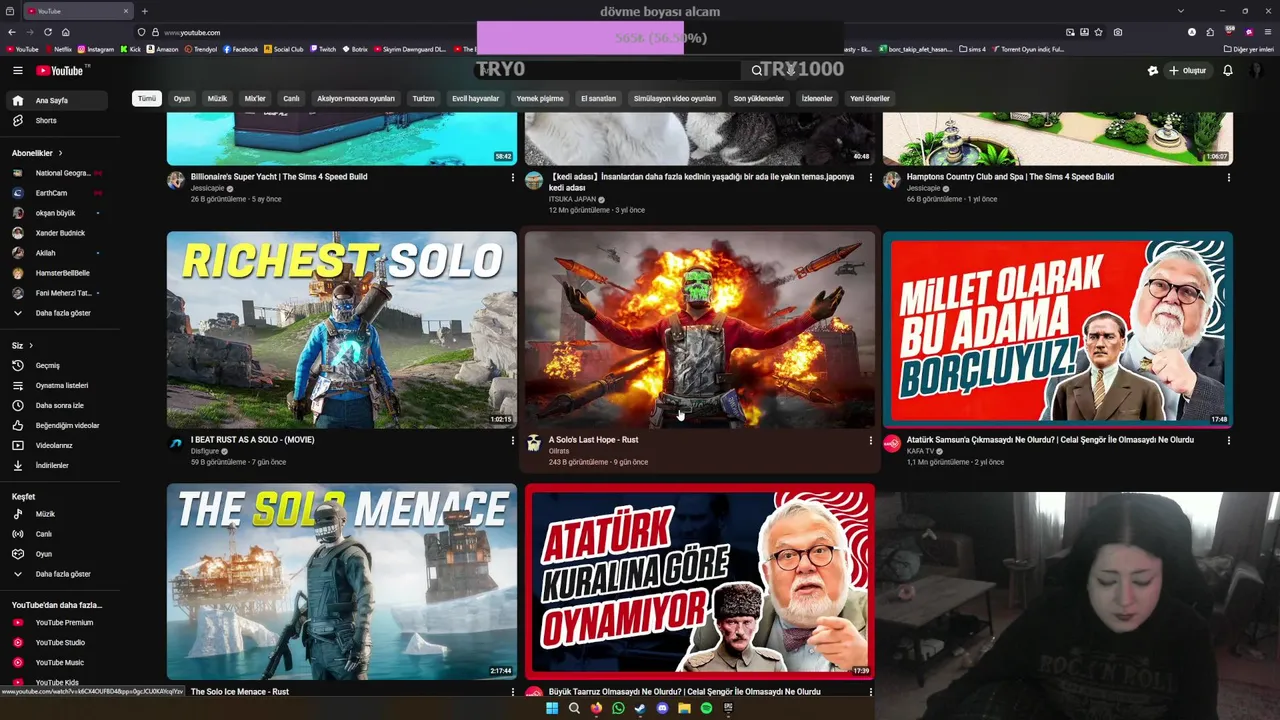Open the Windows Start menu
The image size is (1280, 720).
click(x=552, y=709)
